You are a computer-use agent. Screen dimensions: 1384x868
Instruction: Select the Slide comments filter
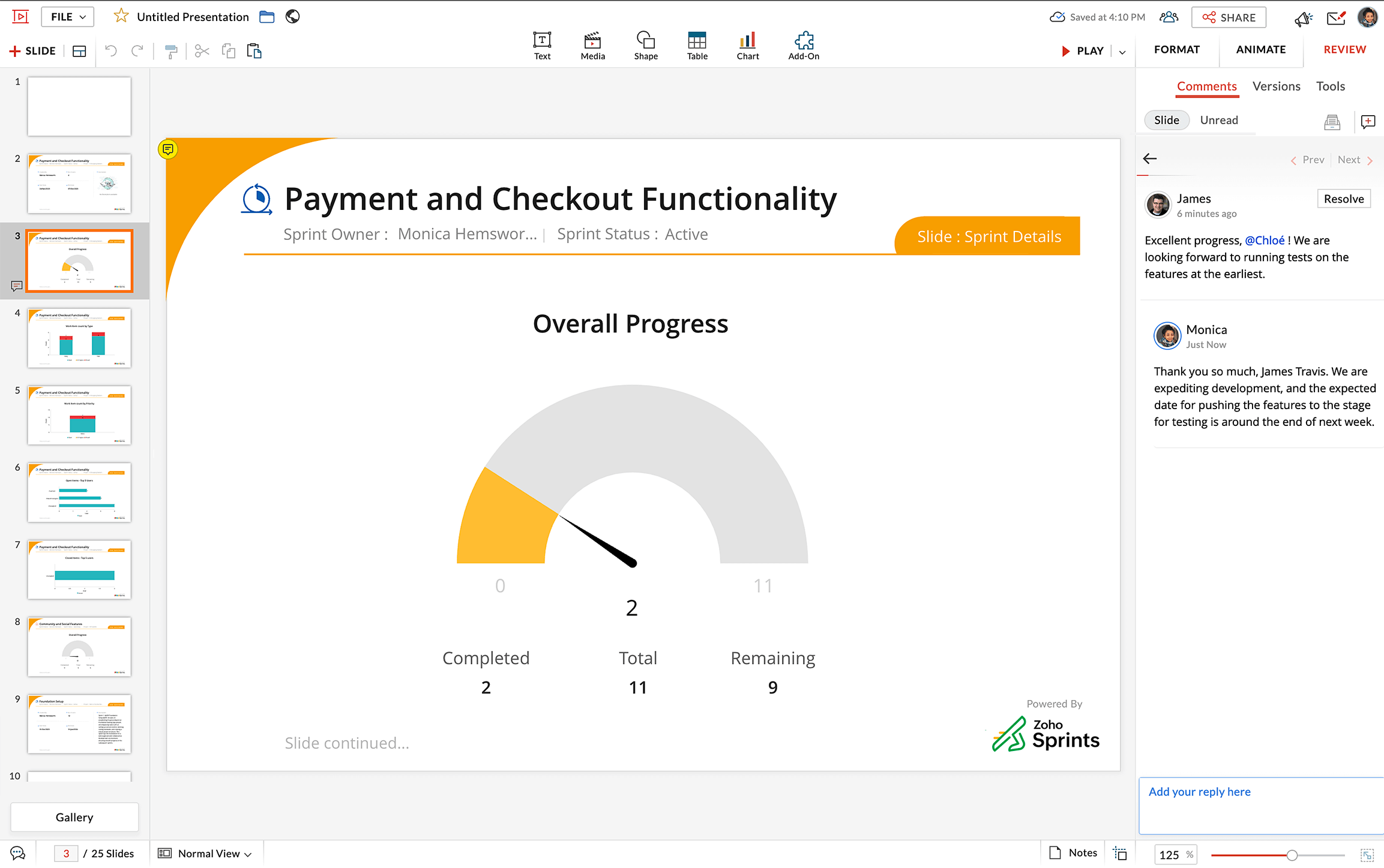[x=1166, y=120]
